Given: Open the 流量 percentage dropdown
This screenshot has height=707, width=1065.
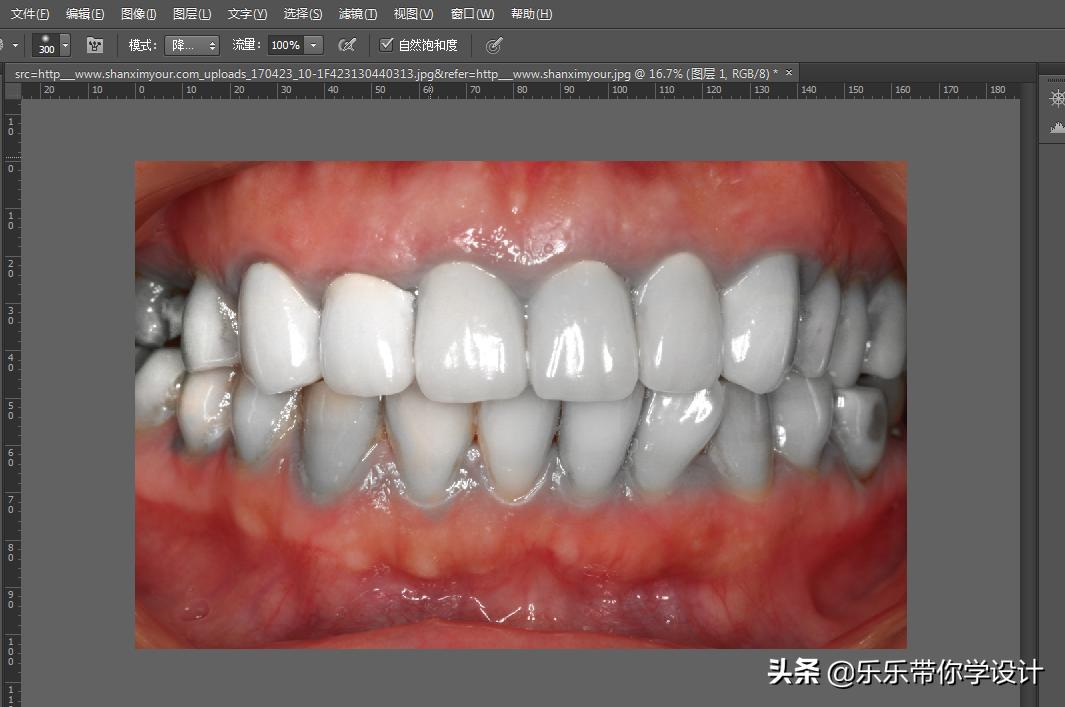Looking at the screenshot, I should click(313, 44).
